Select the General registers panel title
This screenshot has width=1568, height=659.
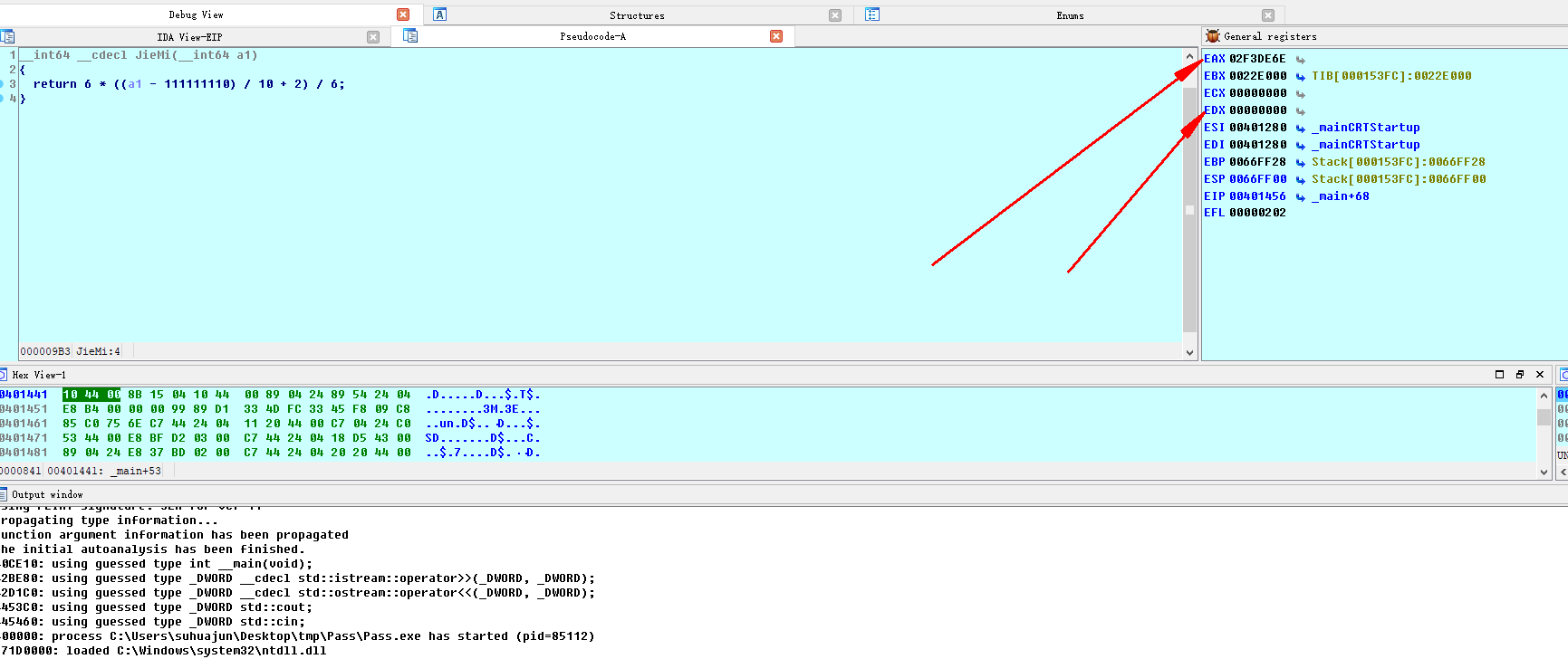pyautogui.click(x=1270, y=36)
